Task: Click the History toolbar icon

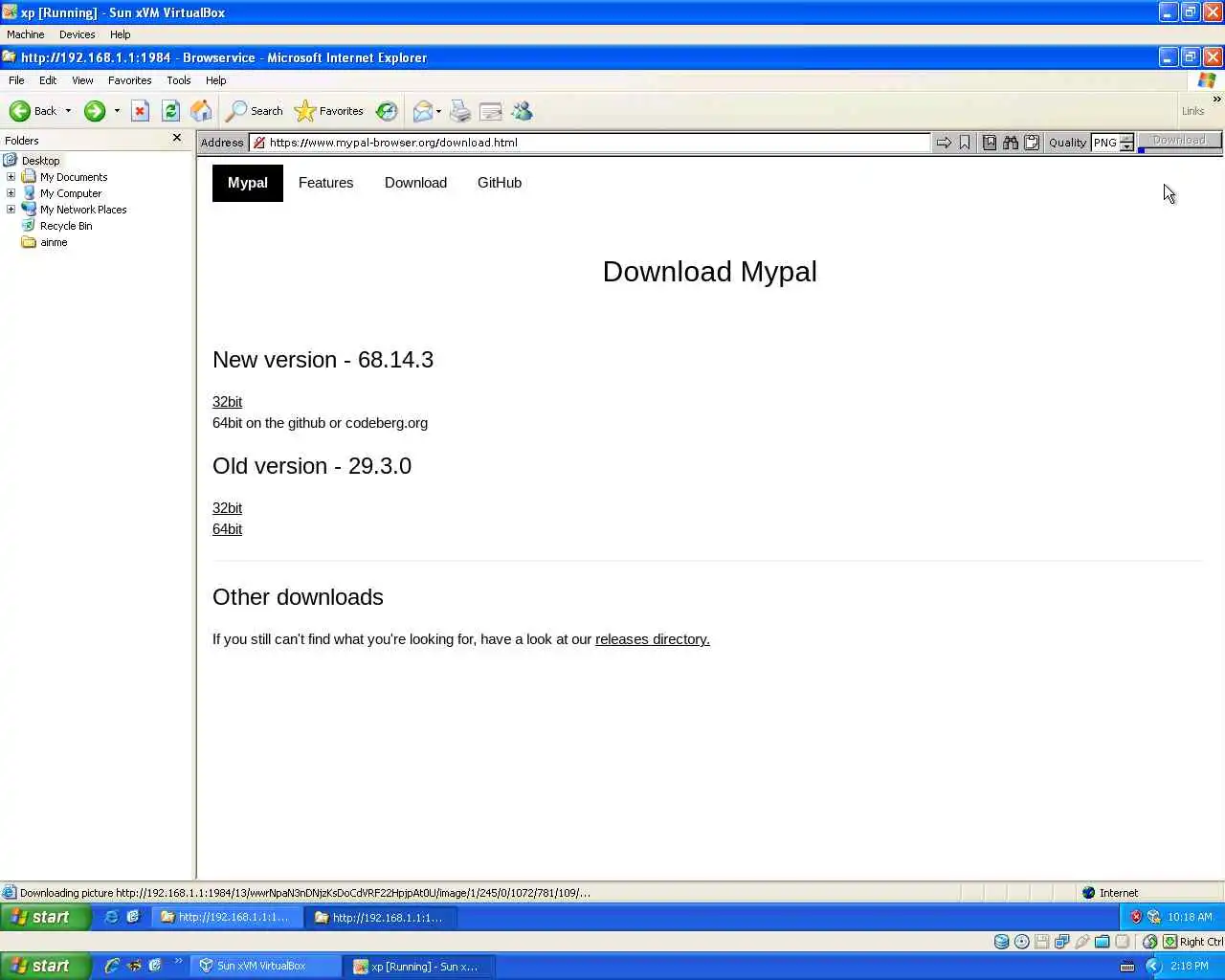Action: [387, 111]
